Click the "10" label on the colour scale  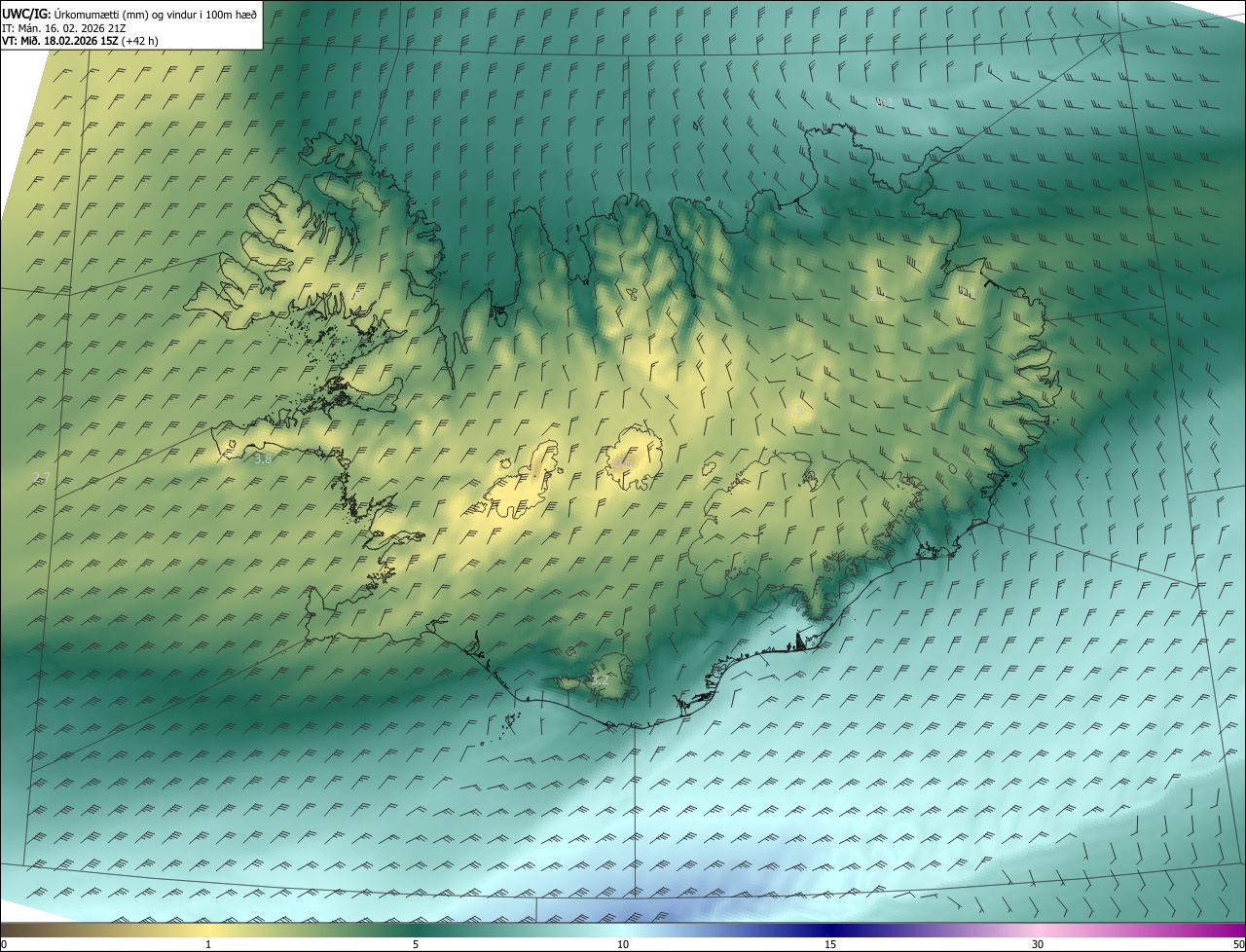point(623,945)
